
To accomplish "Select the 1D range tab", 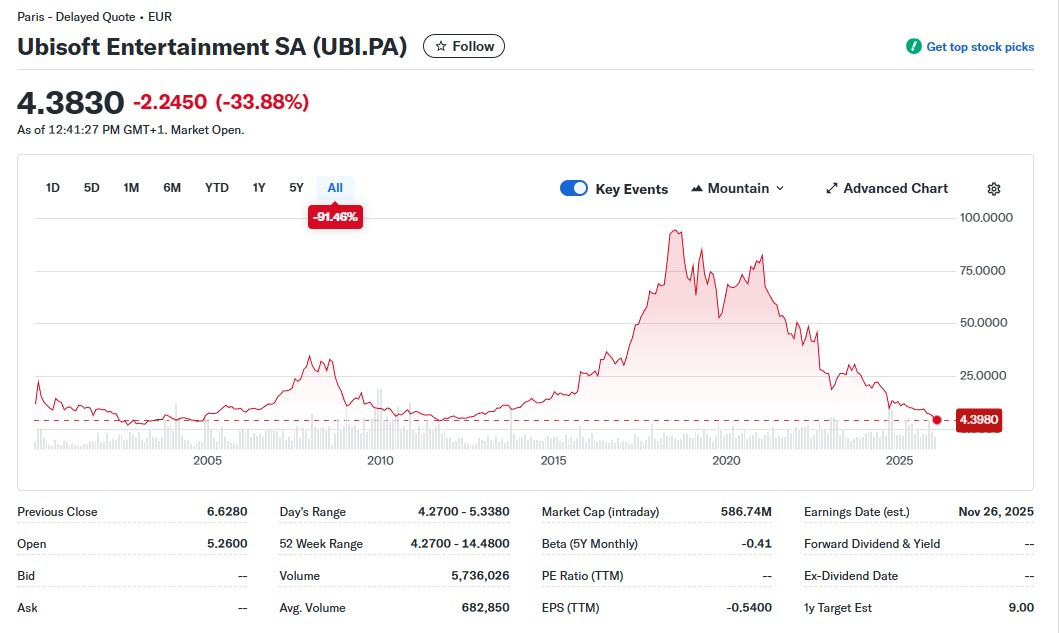I will [53, 188].
